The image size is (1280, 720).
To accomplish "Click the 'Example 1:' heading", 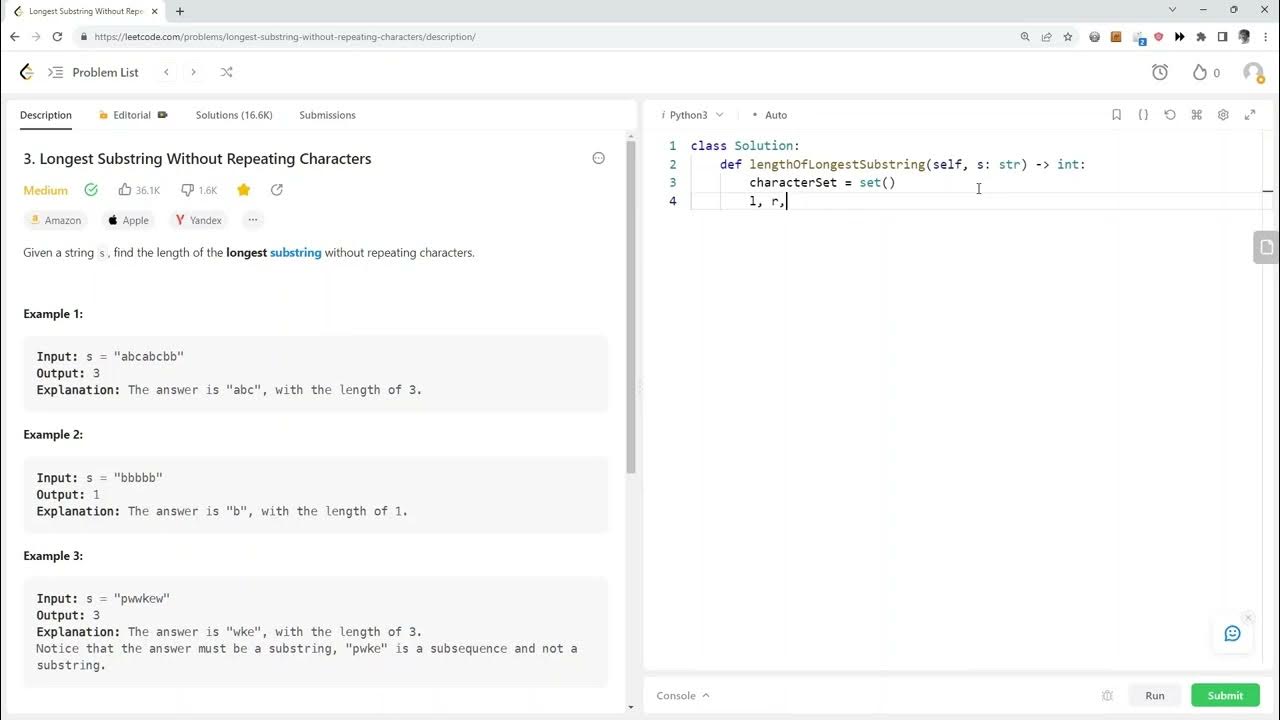I will coord(53,314).
